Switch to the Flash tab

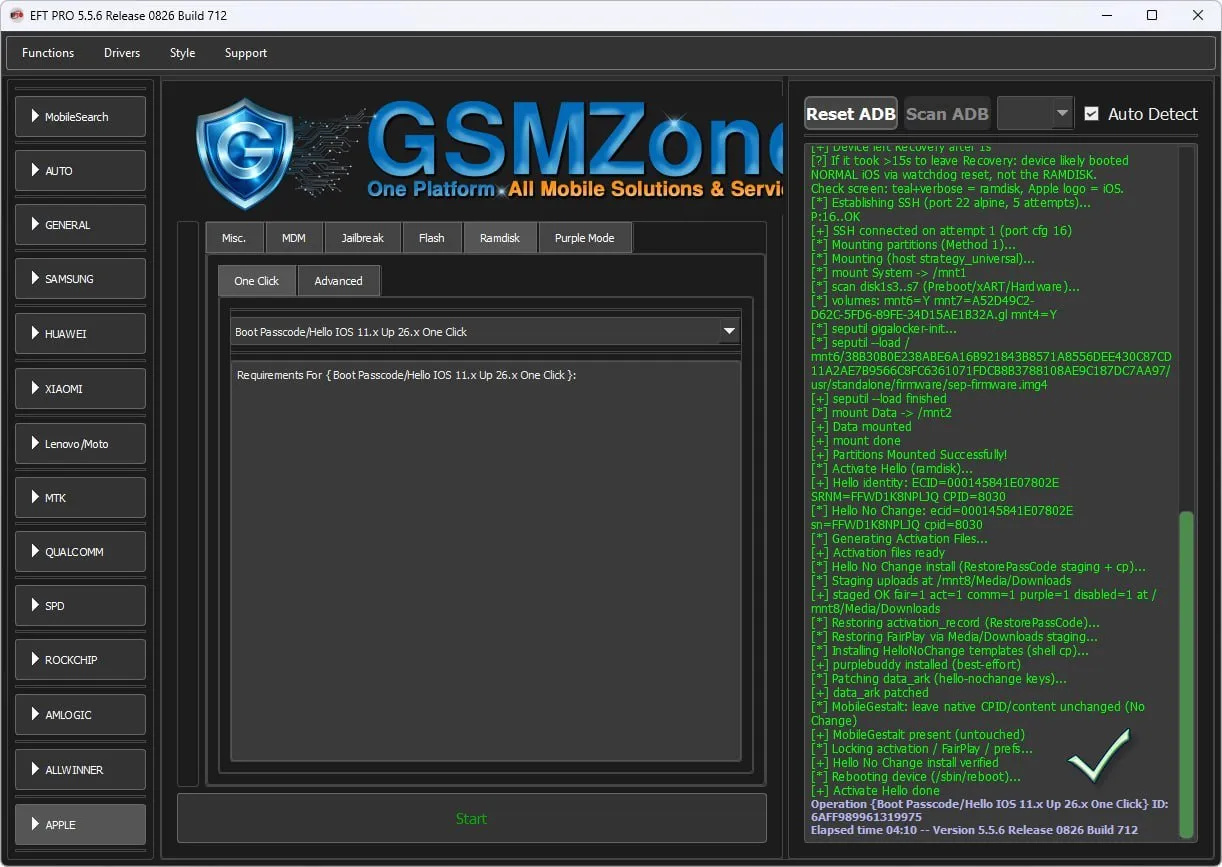(432, 238)
